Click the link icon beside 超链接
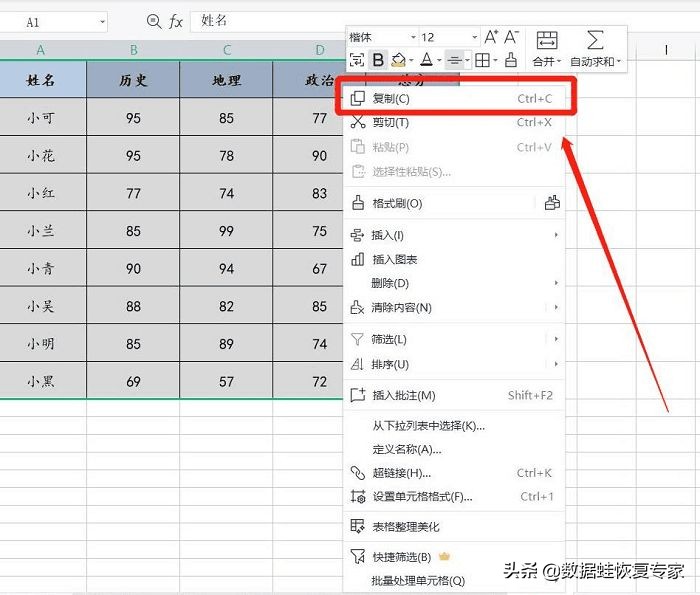Viewport: 700px width, 595px height. tap(358, 473)
